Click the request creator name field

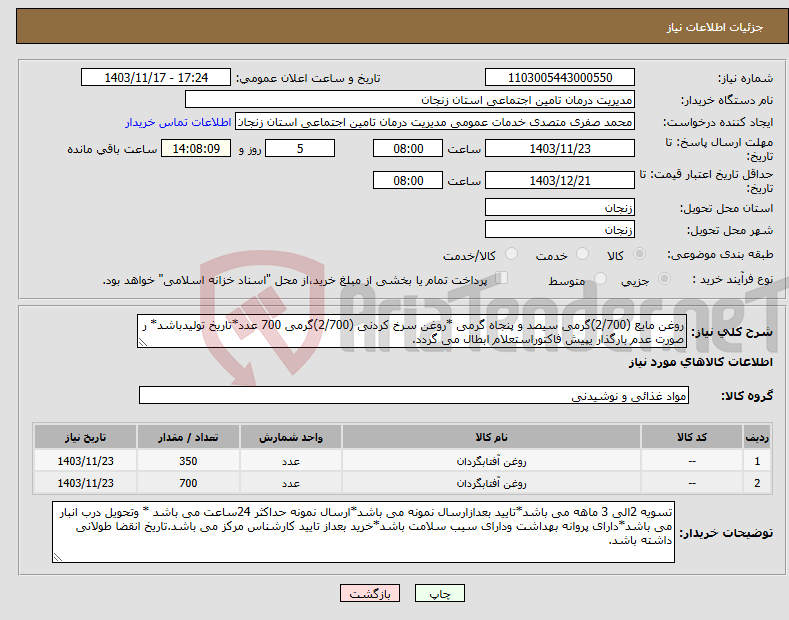pyautogui.click(x=435, y=122)
